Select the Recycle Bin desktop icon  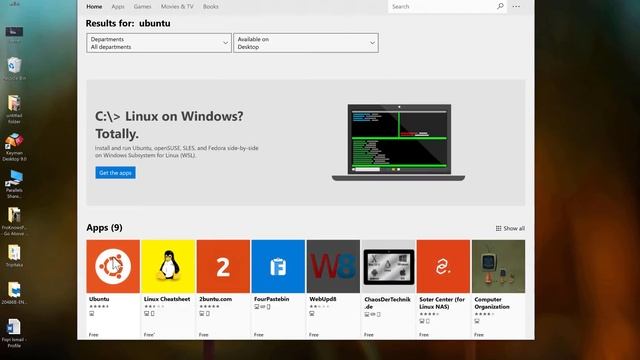(x=14, y=69)
